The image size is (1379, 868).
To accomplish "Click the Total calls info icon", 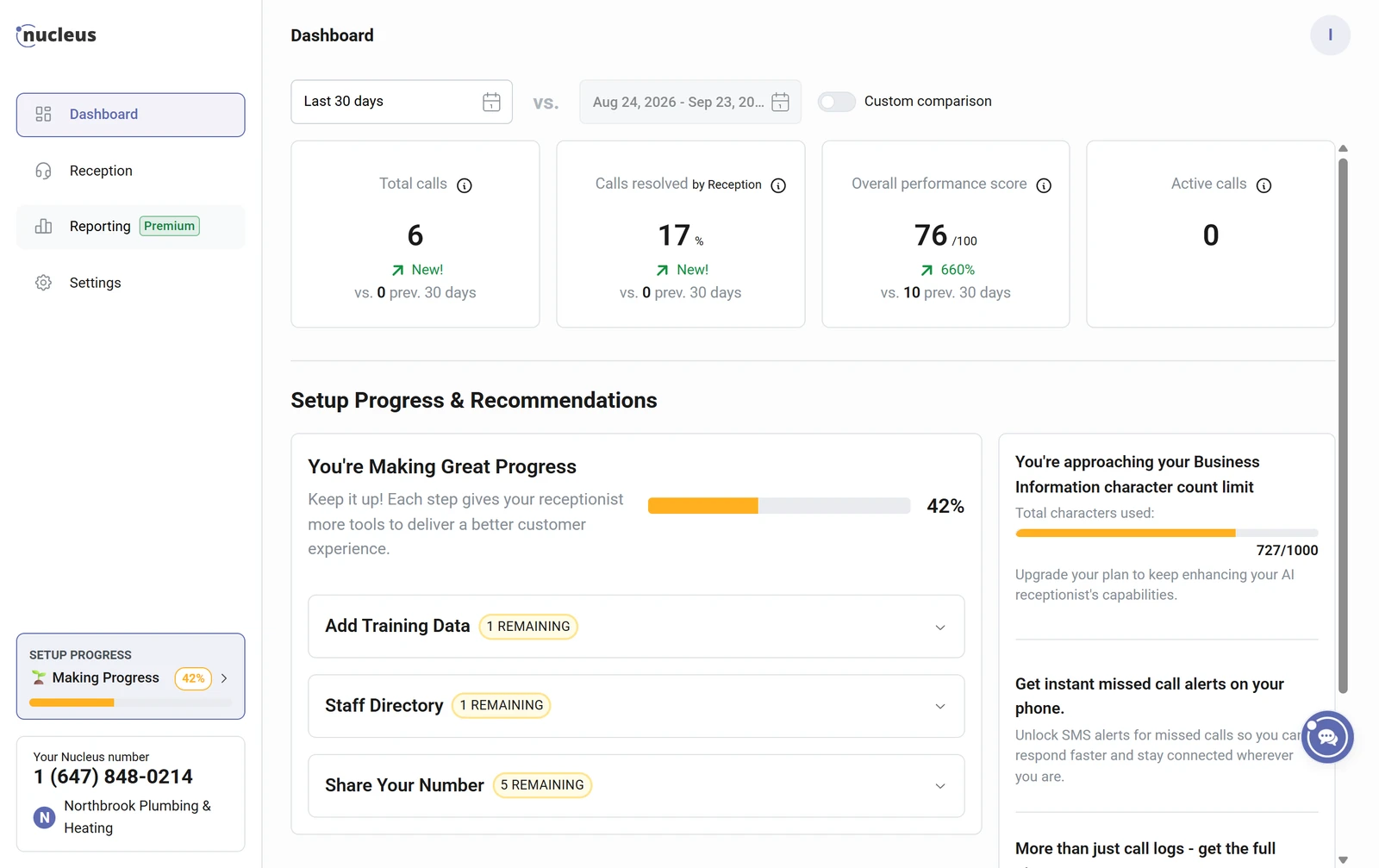I will (464, 185).
